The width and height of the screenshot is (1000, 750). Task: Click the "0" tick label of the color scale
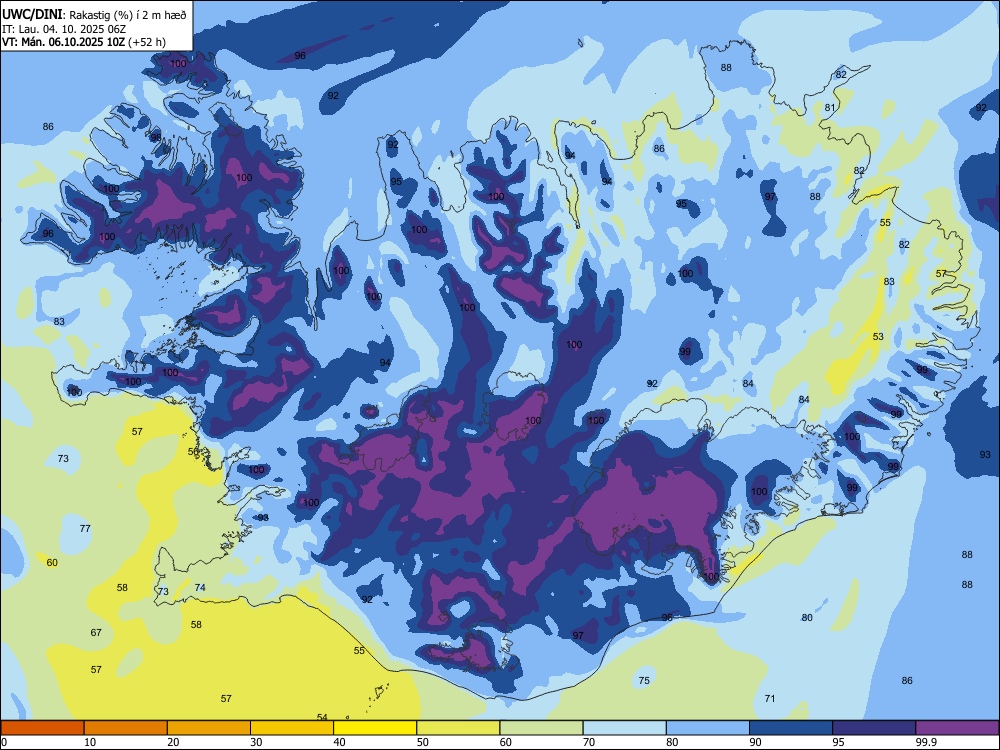point(4,742)
